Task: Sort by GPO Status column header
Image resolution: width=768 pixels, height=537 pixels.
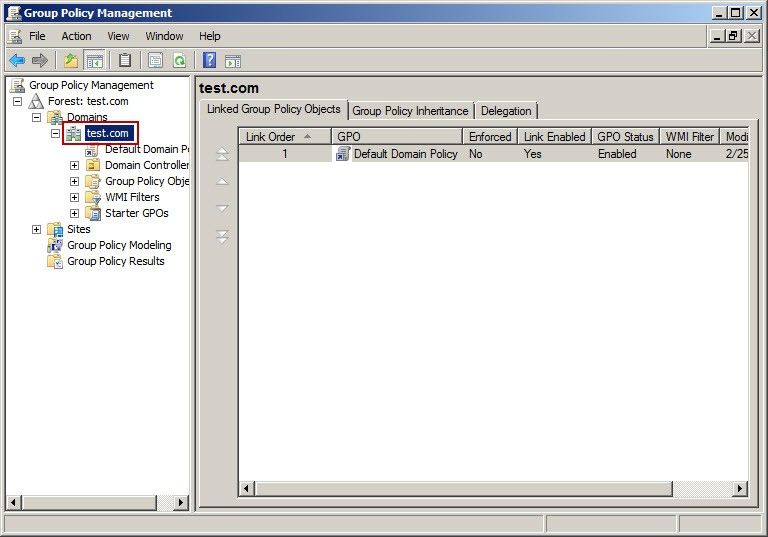Action: click(625, 137)
